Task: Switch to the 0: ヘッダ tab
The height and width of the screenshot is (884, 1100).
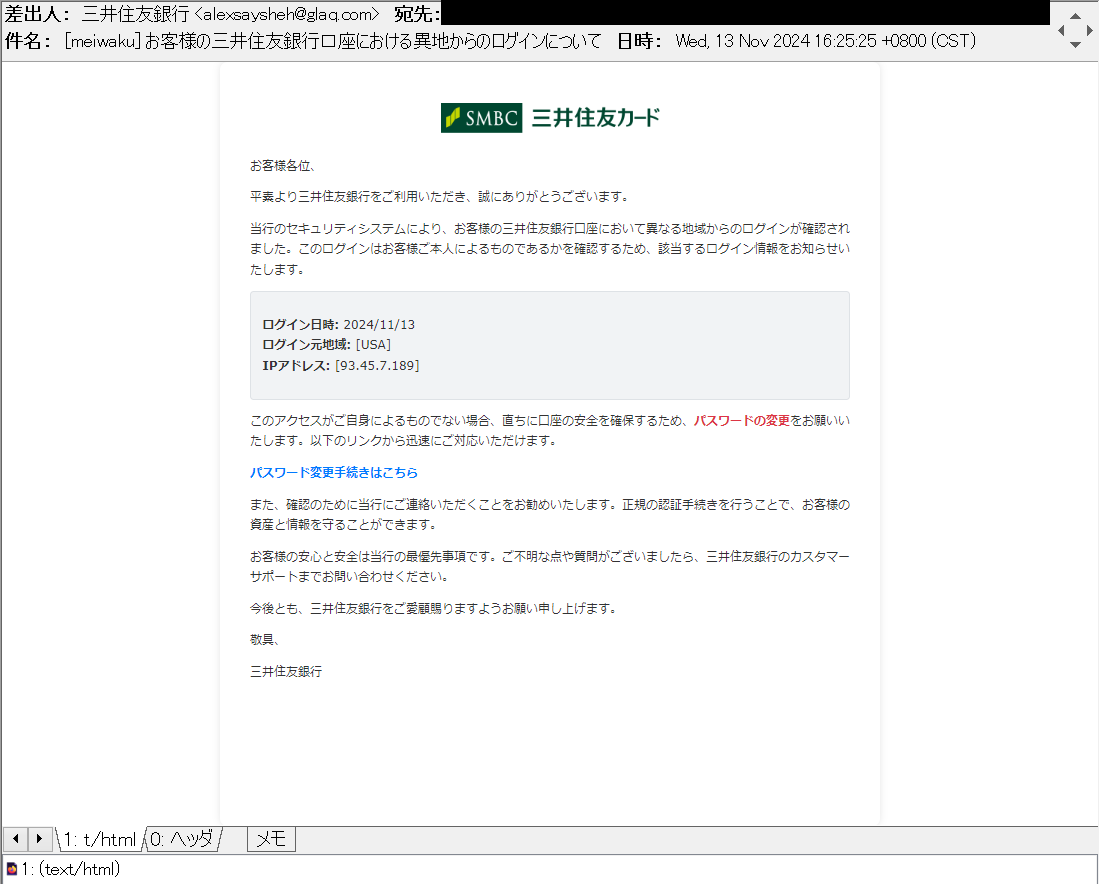Action: 182,839
